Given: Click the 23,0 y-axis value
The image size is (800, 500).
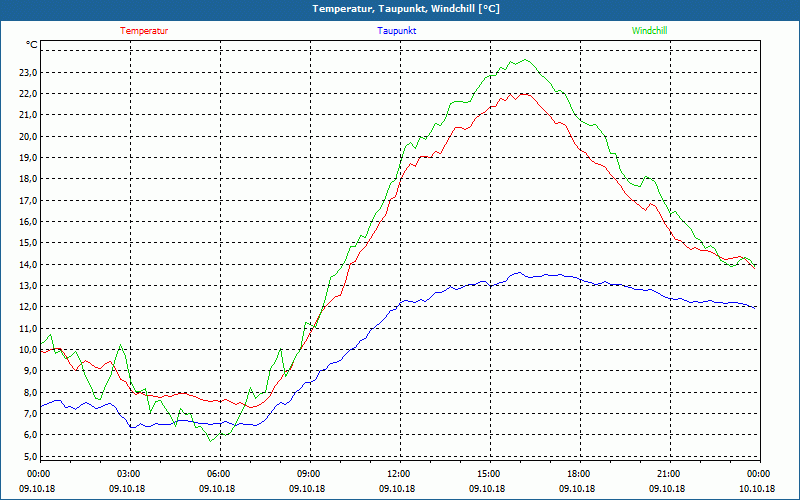Looking at the screenshot, I should pos(27,72).
